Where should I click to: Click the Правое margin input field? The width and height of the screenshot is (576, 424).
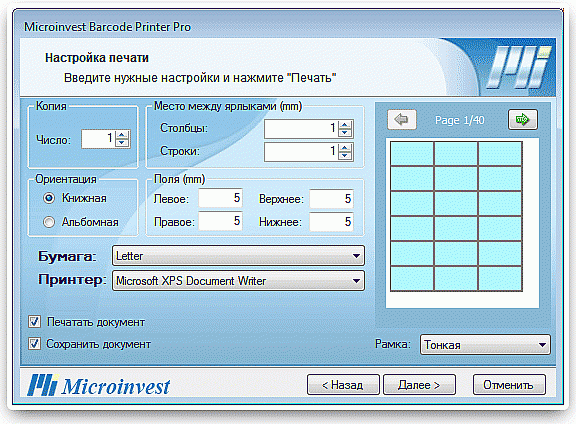(x=220, y=221)
